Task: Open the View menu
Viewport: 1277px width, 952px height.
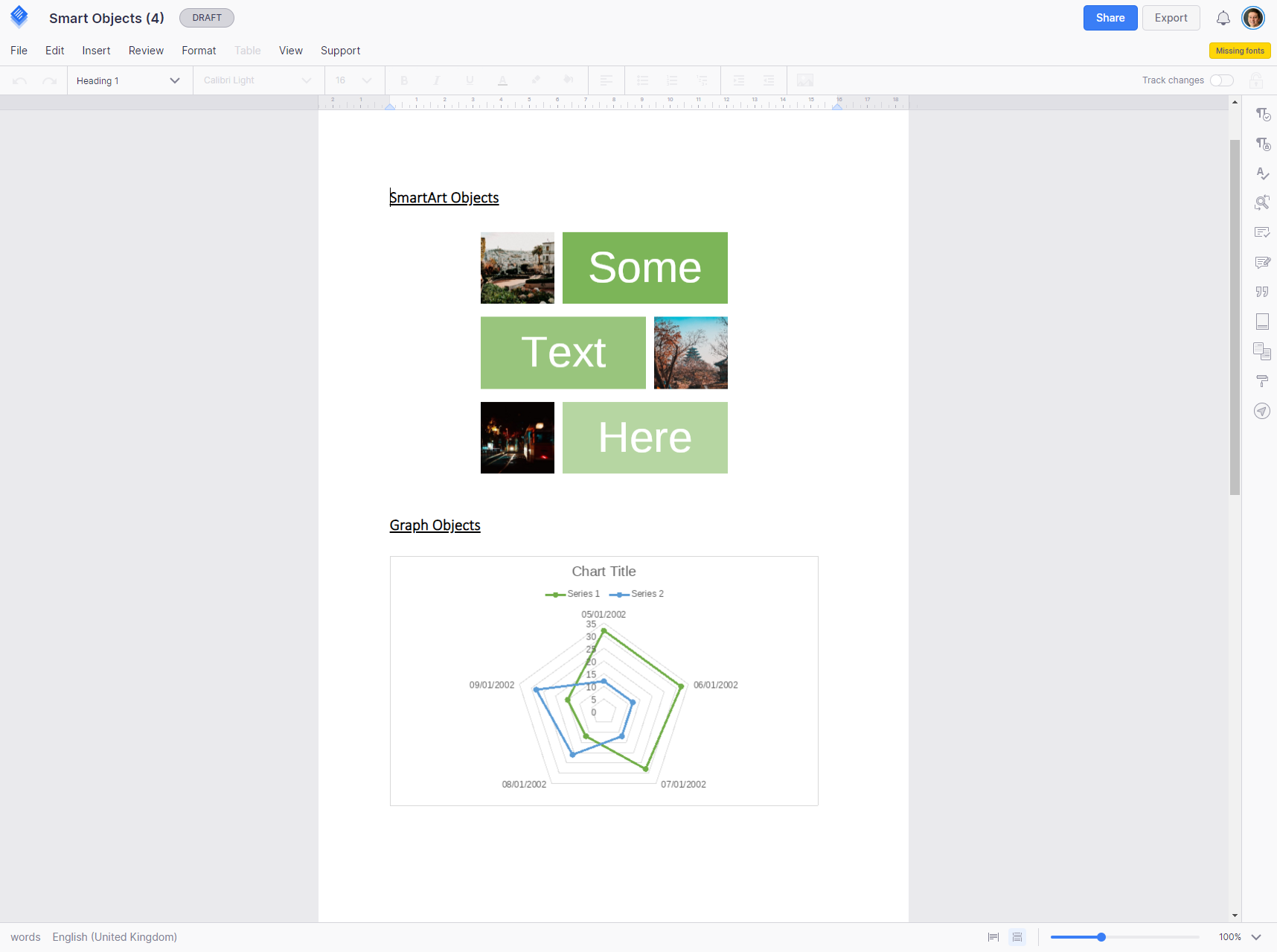Action: (x=291, y=51)
